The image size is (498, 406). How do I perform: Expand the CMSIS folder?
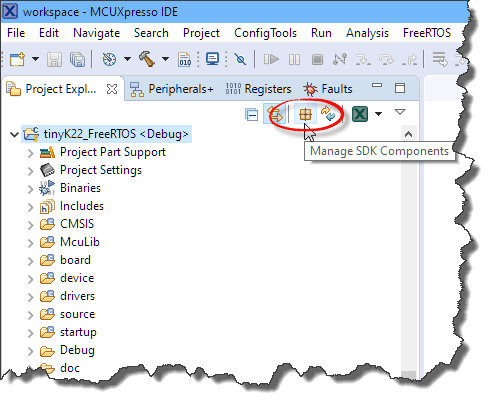click(31, 225)
